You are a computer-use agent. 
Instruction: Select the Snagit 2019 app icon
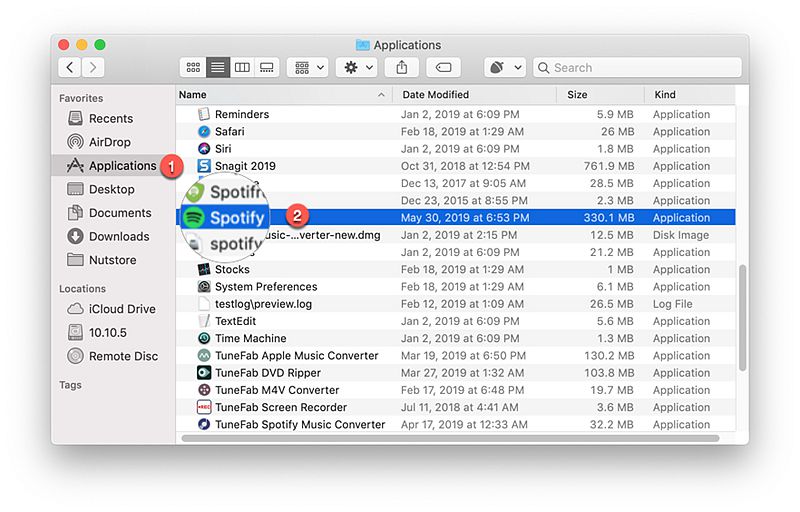[x=204, y=166]
